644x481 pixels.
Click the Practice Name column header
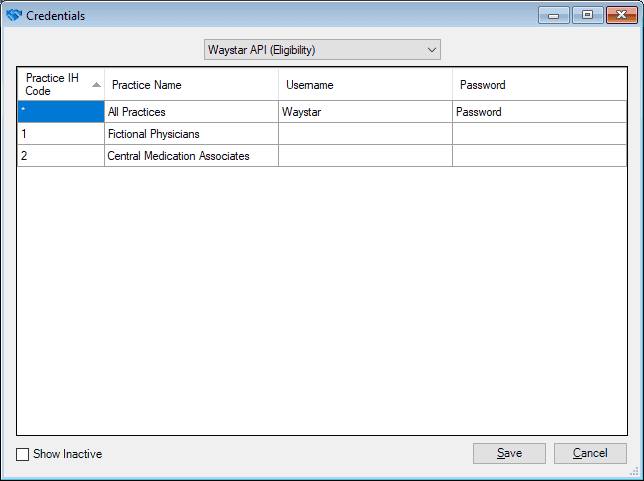click(x=191, y=85)
